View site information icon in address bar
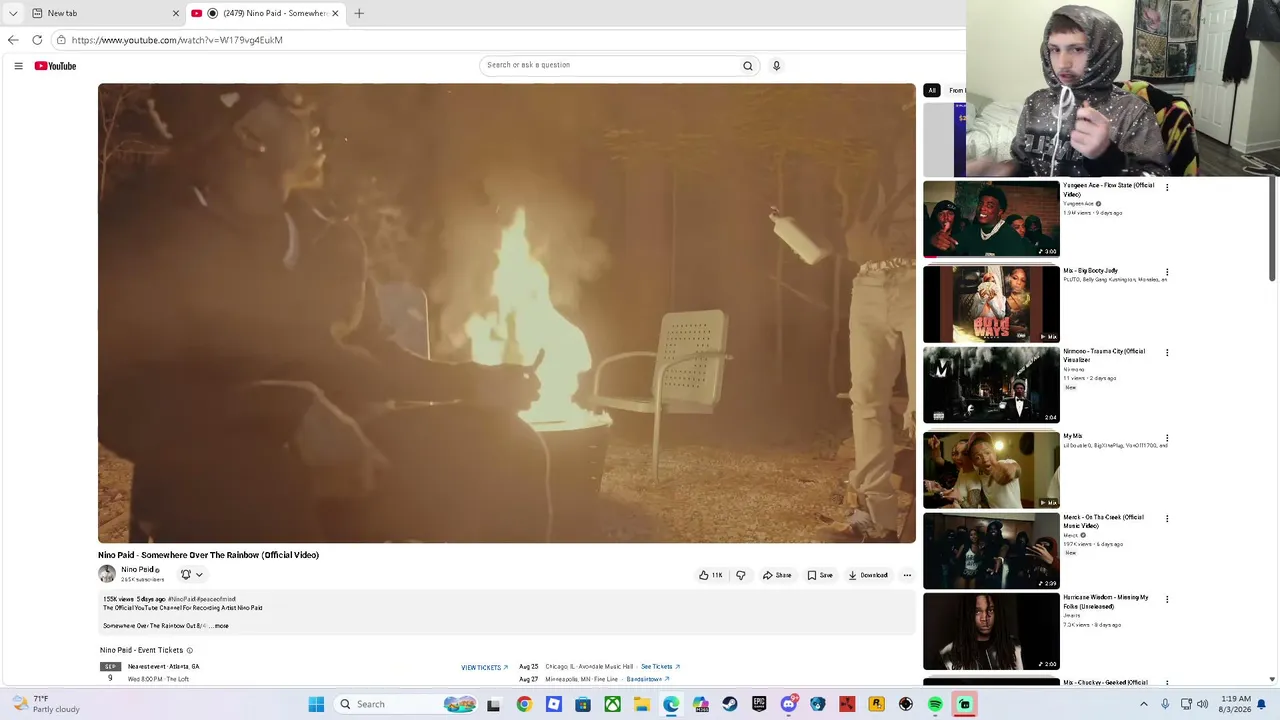This screenshot has width=1280, height=720. pos(61,40)
